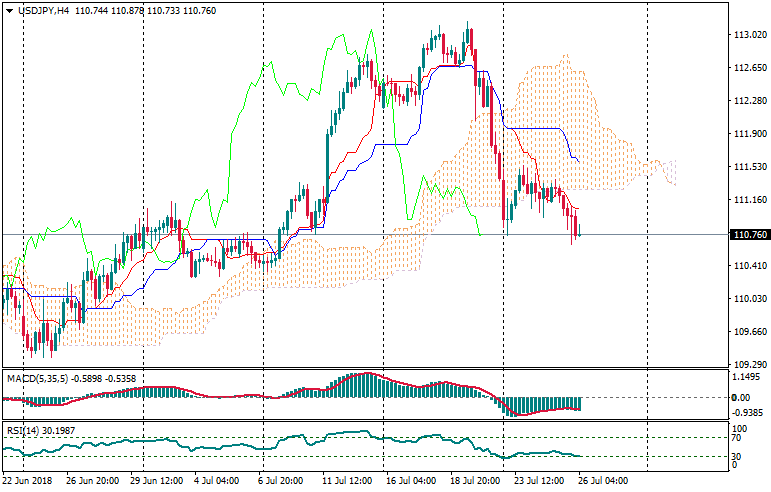This screenshot has width=771, height=492.
Task: Click the 112.650 price axis label
Action: click(749, 68)
